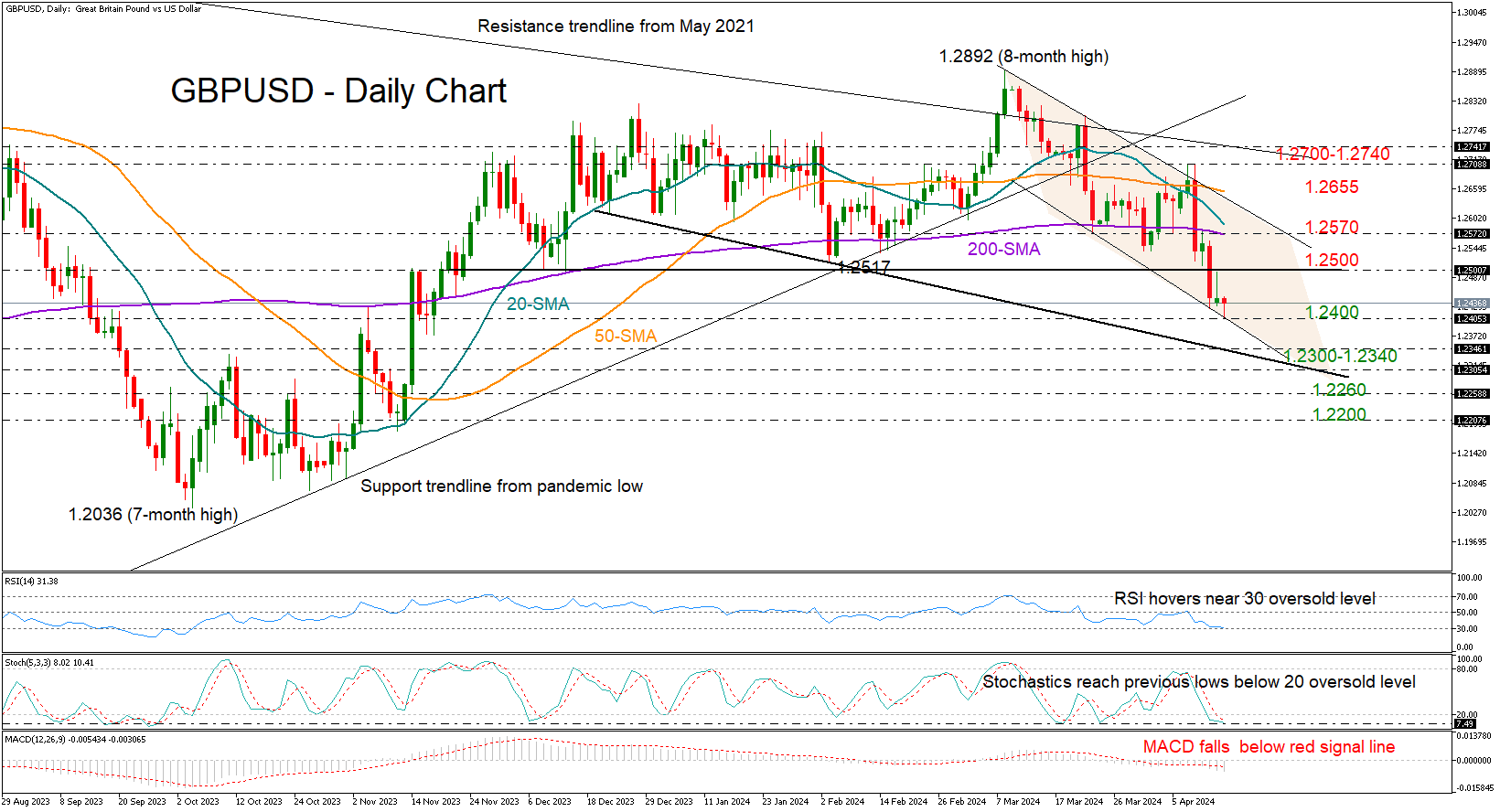Click the '23 Jan 2024' date label
Viewport: 1500px width, 812px height.
(x=786, y=801)
